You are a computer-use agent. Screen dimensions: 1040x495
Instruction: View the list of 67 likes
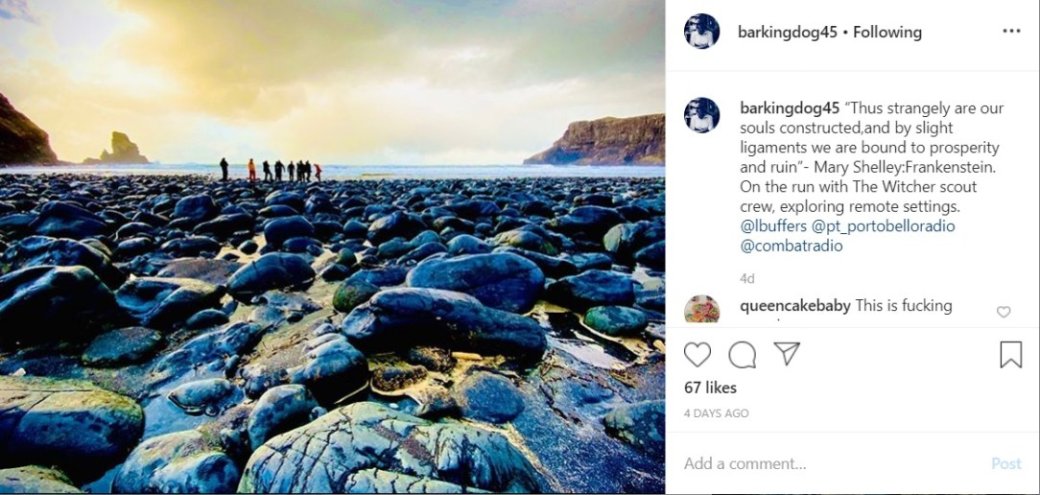710,388
